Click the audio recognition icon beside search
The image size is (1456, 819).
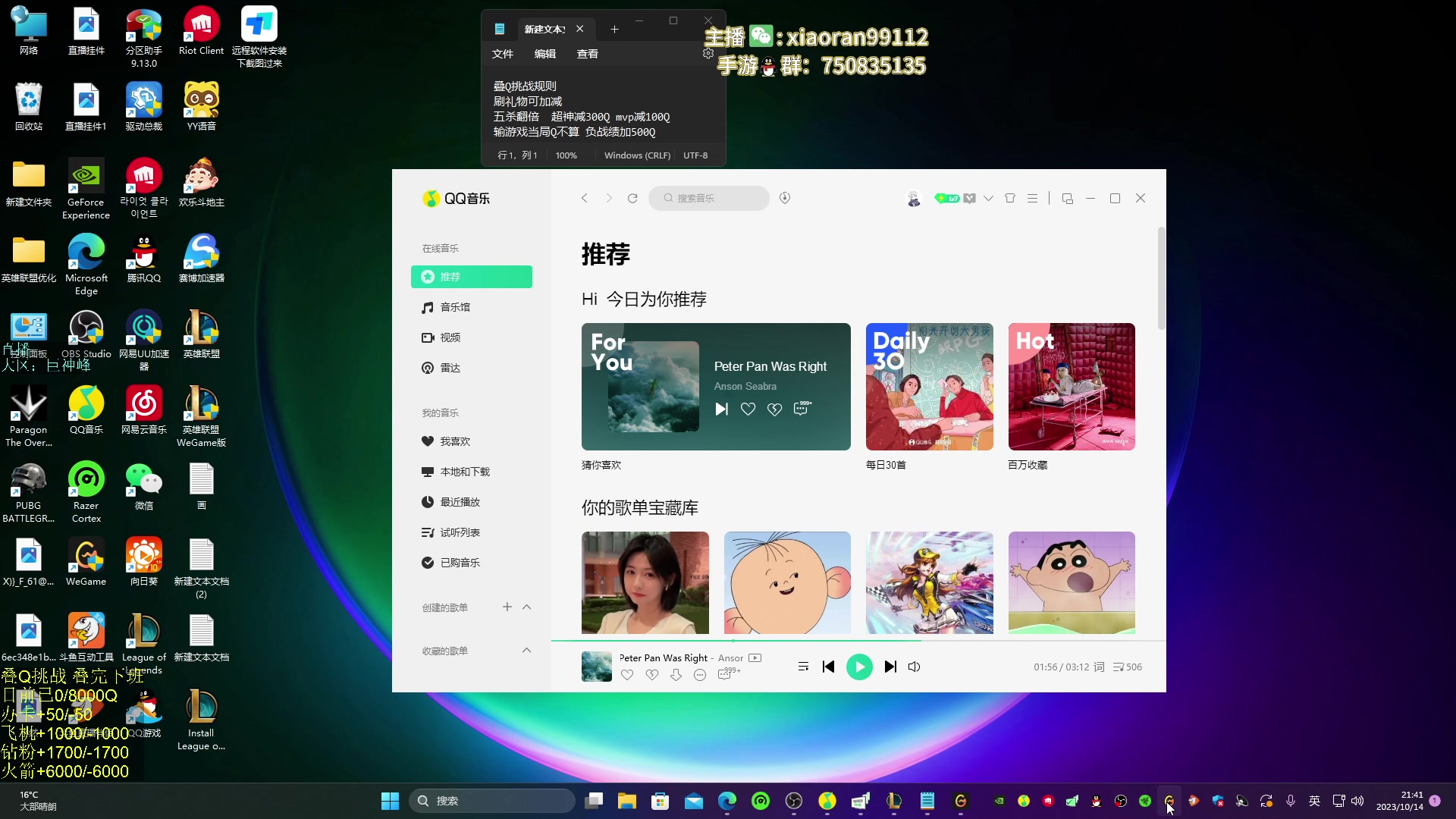785,198
